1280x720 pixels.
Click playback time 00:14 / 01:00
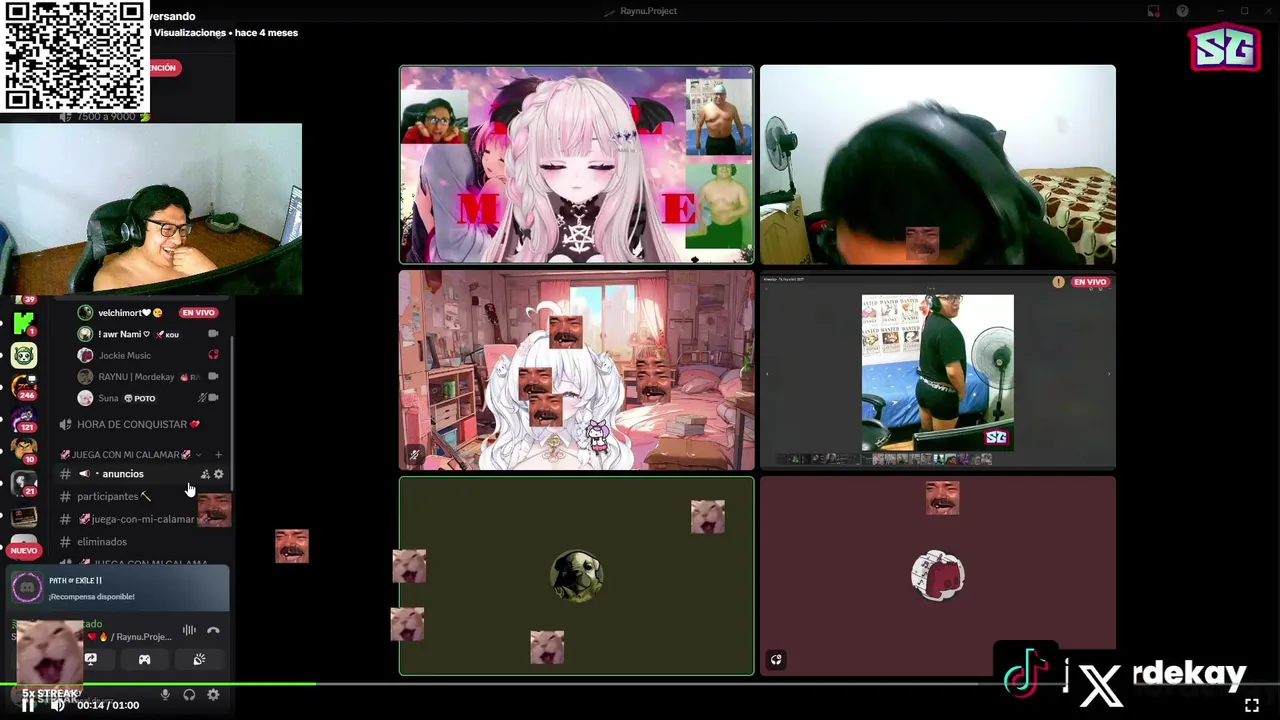(108, 705)
